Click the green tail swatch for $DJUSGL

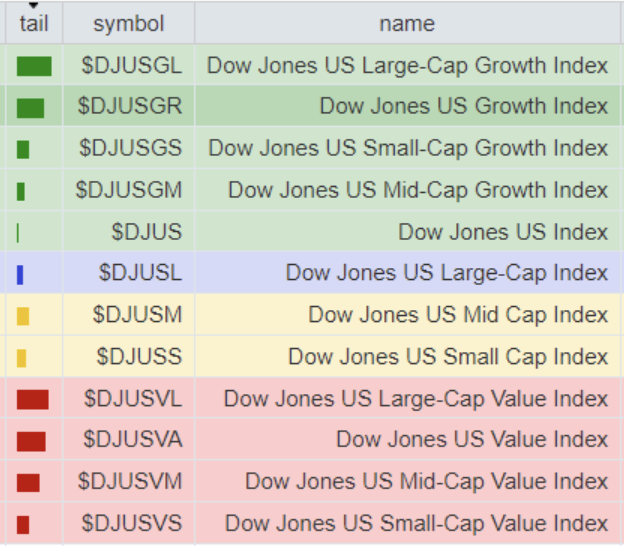pos(33,66)
